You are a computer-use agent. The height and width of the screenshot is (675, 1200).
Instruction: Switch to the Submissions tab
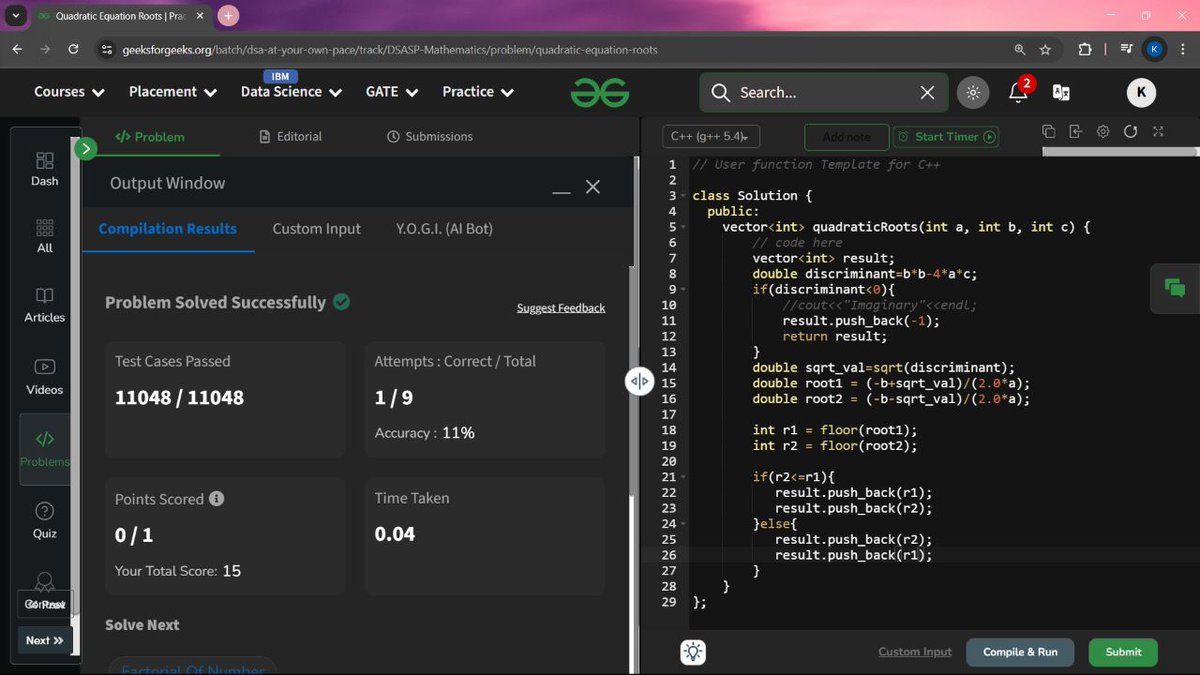(x=430, y=137)
